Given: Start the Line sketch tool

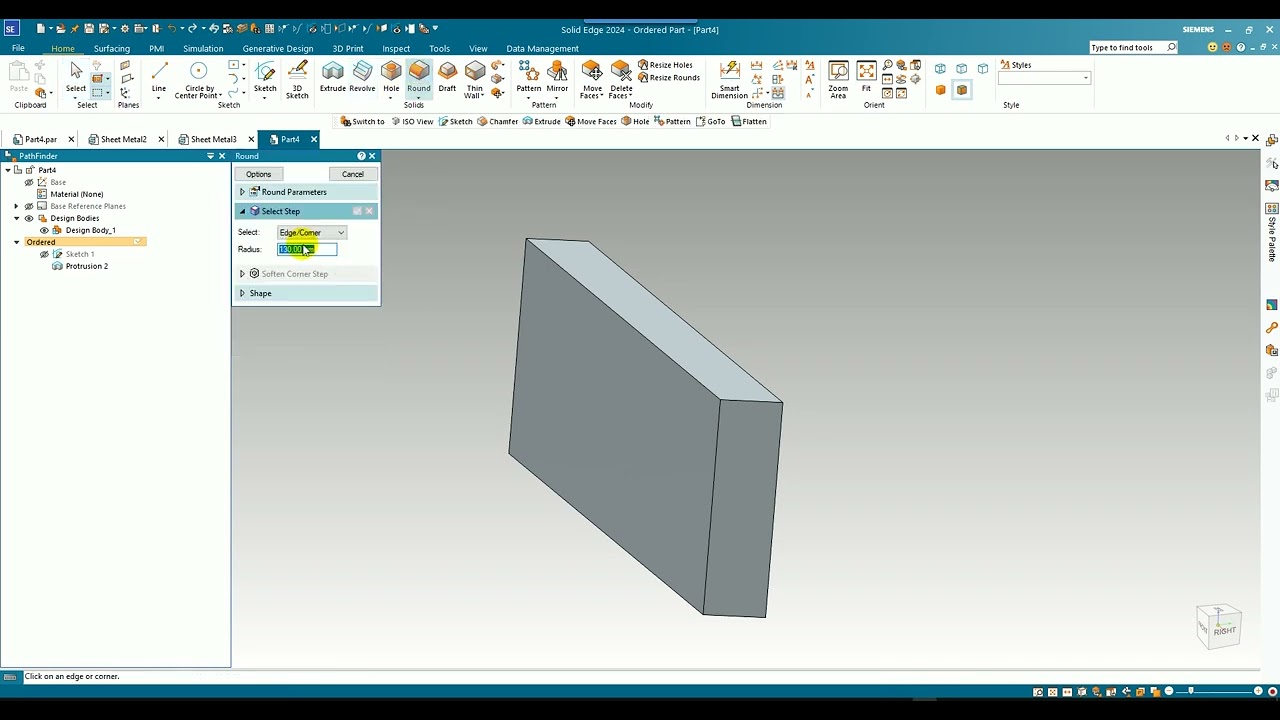Looking at the screenshot, I should pyautogui.click(x=159, y=78).
